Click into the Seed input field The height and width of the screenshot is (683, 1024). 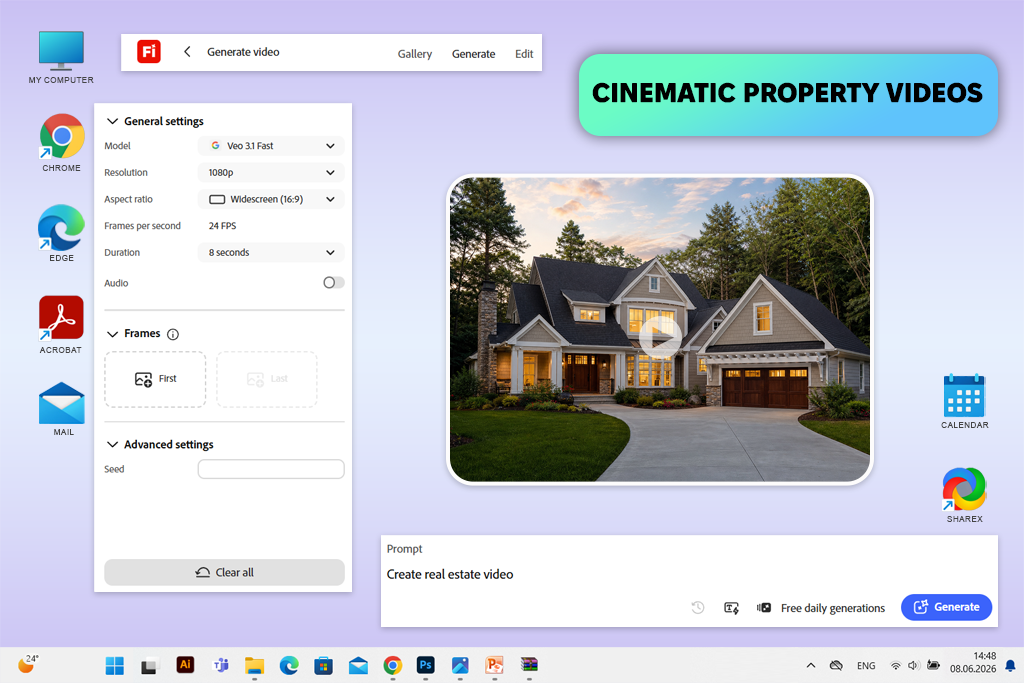point(271,469)
